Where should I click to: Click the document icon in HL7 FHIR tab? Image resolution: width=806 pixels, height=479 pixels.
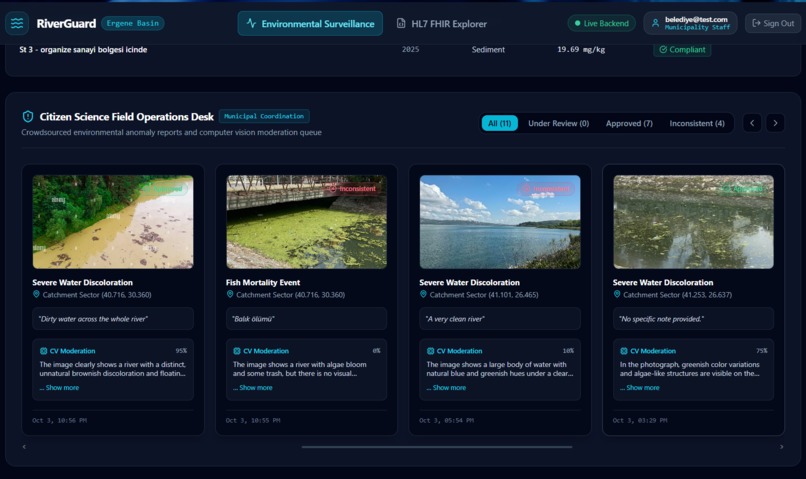click(x=401, y=23)
